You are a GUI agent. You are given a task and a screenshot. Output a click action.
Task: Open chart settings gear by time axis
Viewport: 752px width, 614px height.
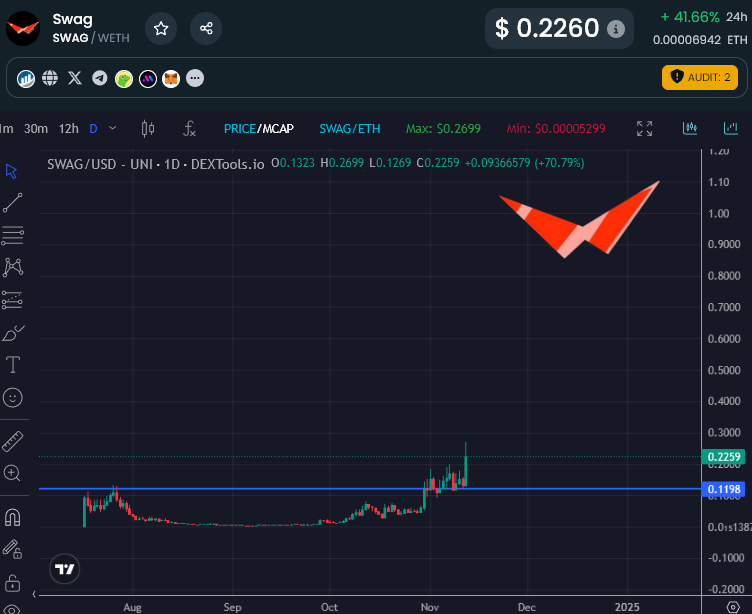(x=733, y=607)
